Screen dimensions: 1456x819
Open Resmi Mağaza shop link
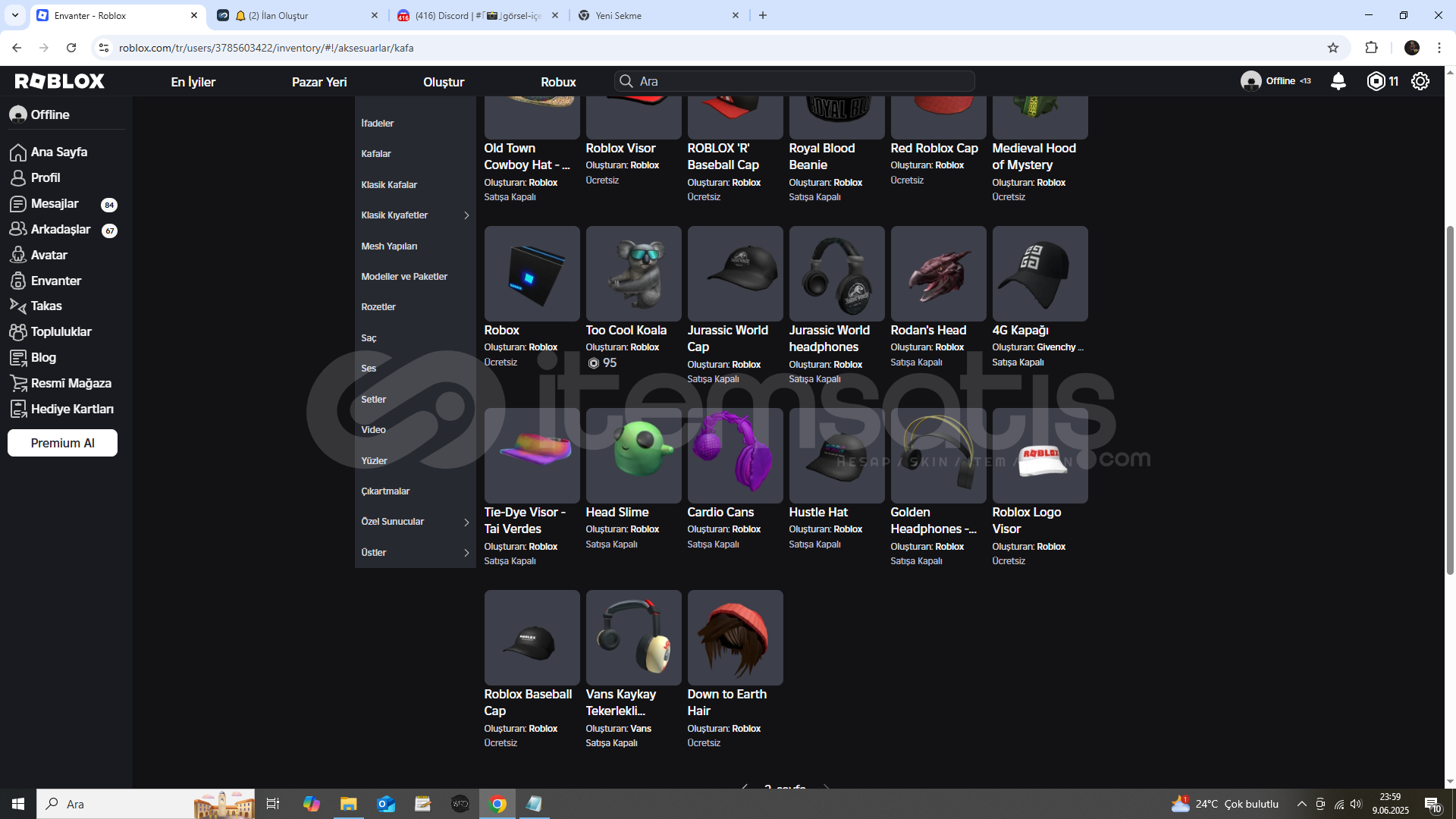[71, 383]
